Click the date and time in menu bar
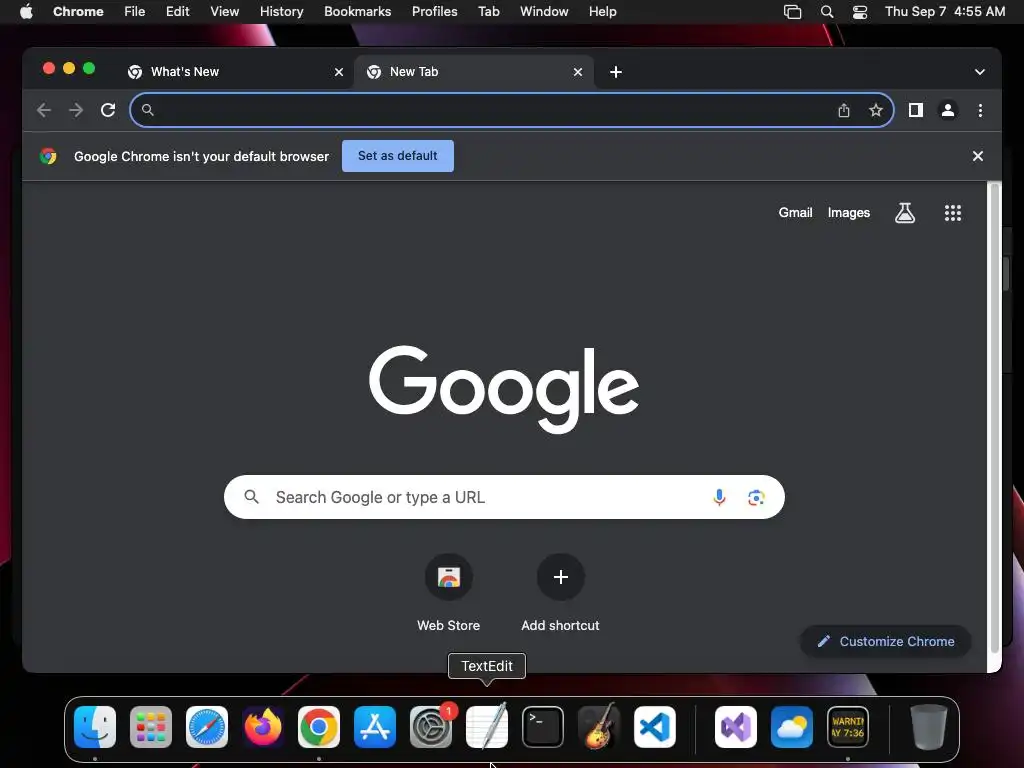Image resolution: width=1024 pixels, height=768 pixels. click(945, 12)
